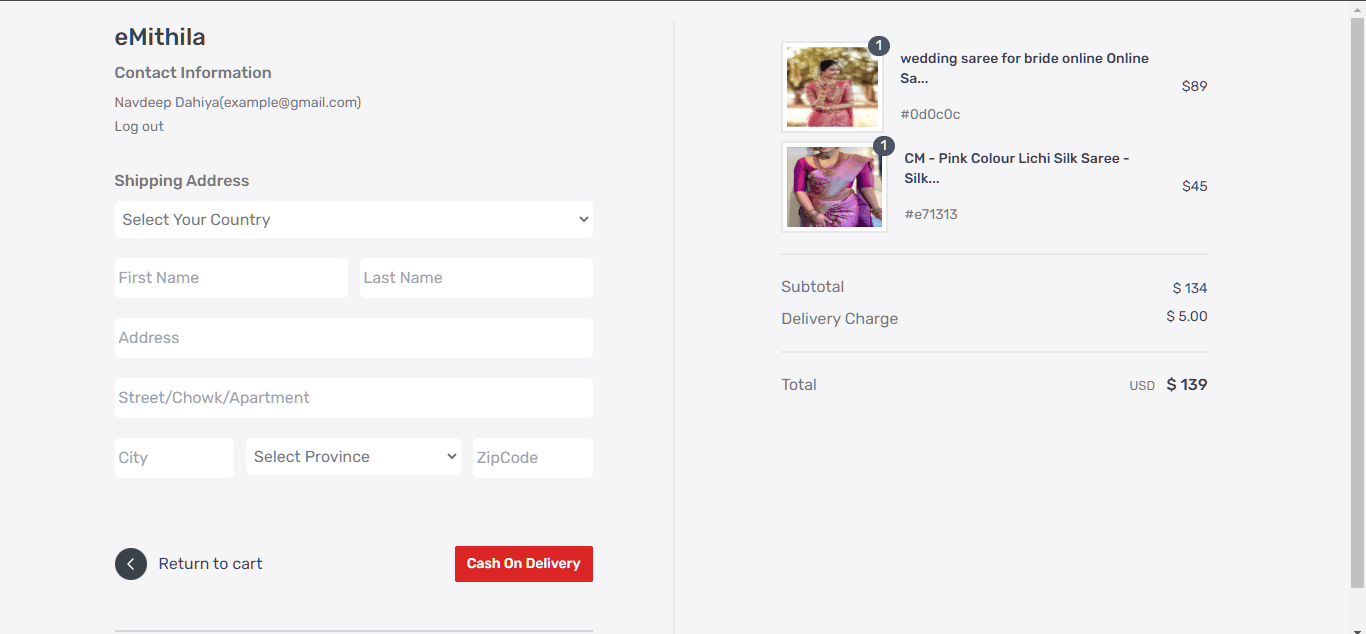Select the Address input field
This screenshot has width=1366, height=634.
pos(354,338)
